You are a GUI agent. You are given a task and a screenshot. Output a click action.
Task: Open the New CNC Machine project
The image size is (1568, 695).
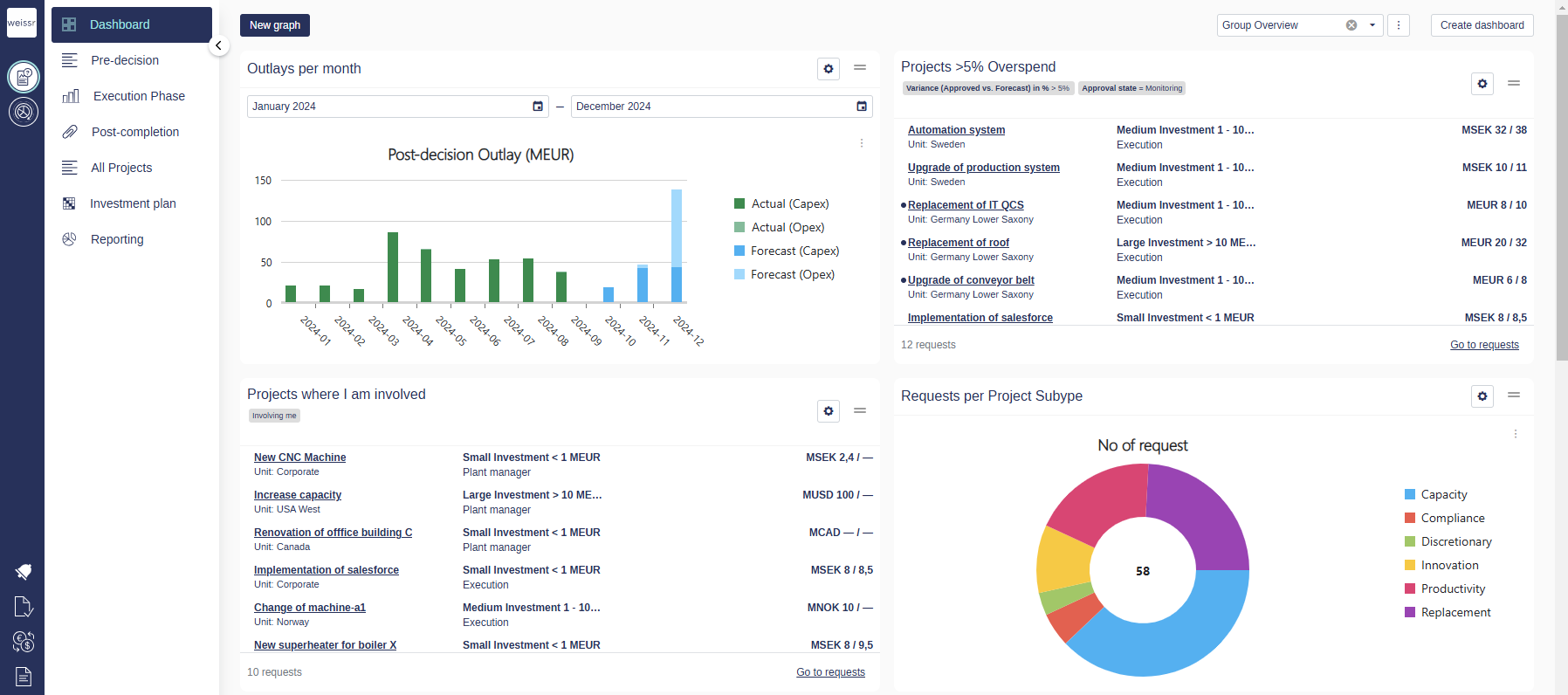299,458
